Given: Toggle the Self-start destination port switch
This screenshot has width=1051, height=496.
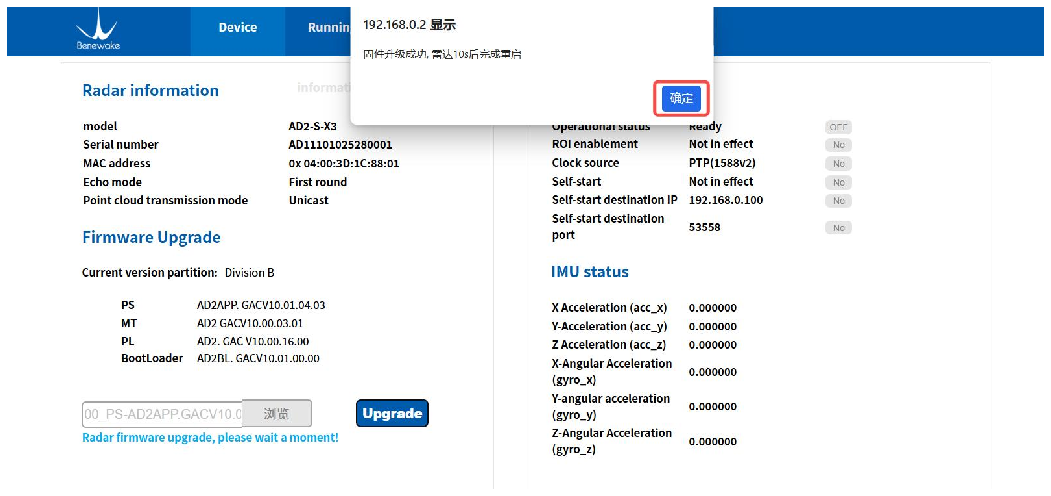Looking at the screenshot, I should 838,228.
